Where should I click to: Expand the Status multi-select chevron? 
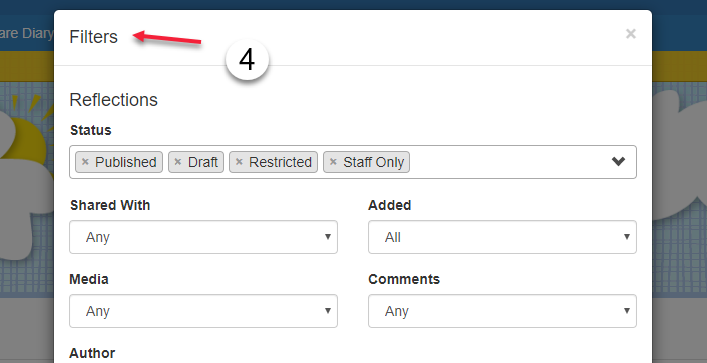pos(618,161)
